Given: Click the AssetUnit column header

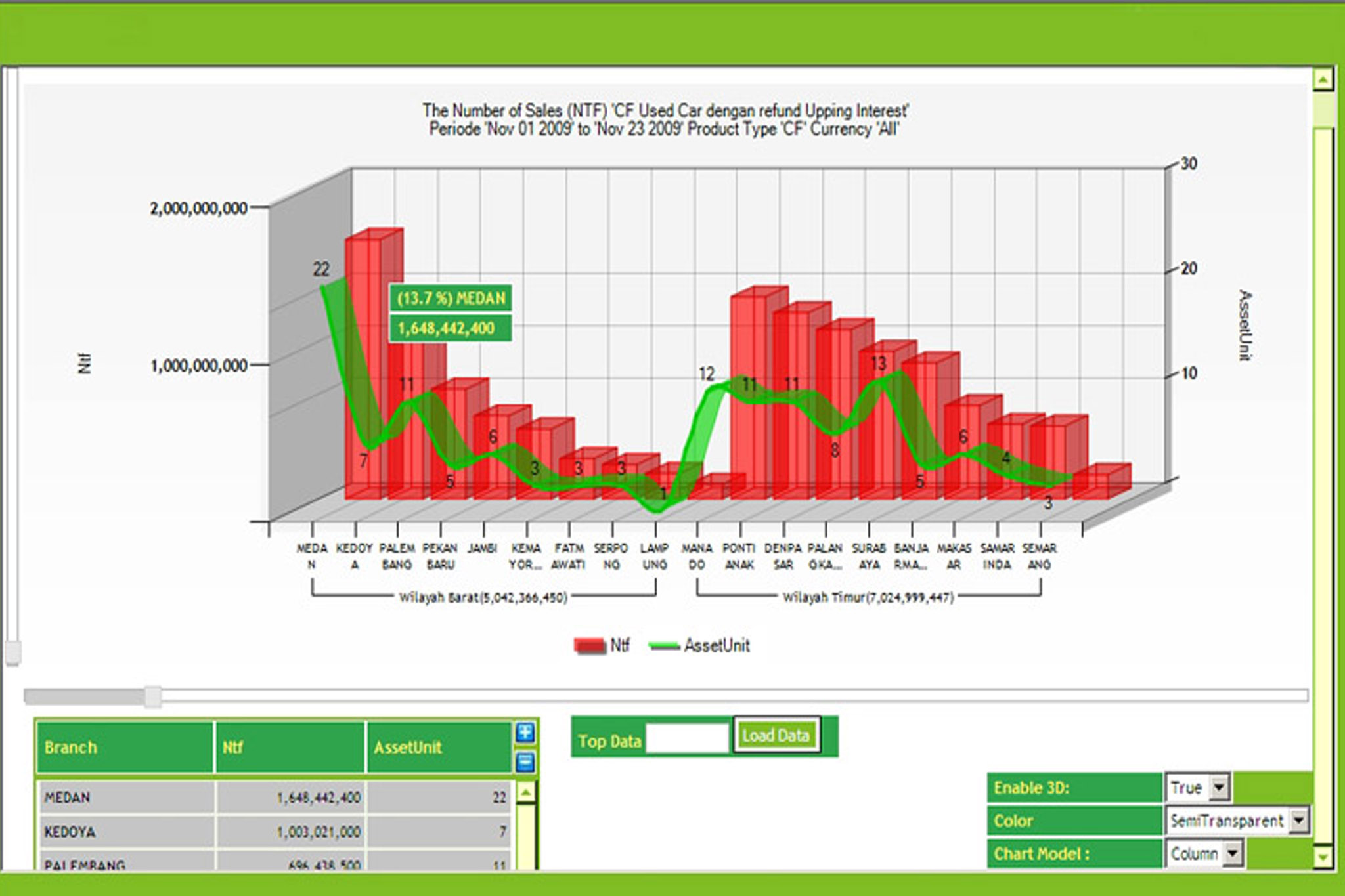Looking at the screenshot, I should 438,748.
